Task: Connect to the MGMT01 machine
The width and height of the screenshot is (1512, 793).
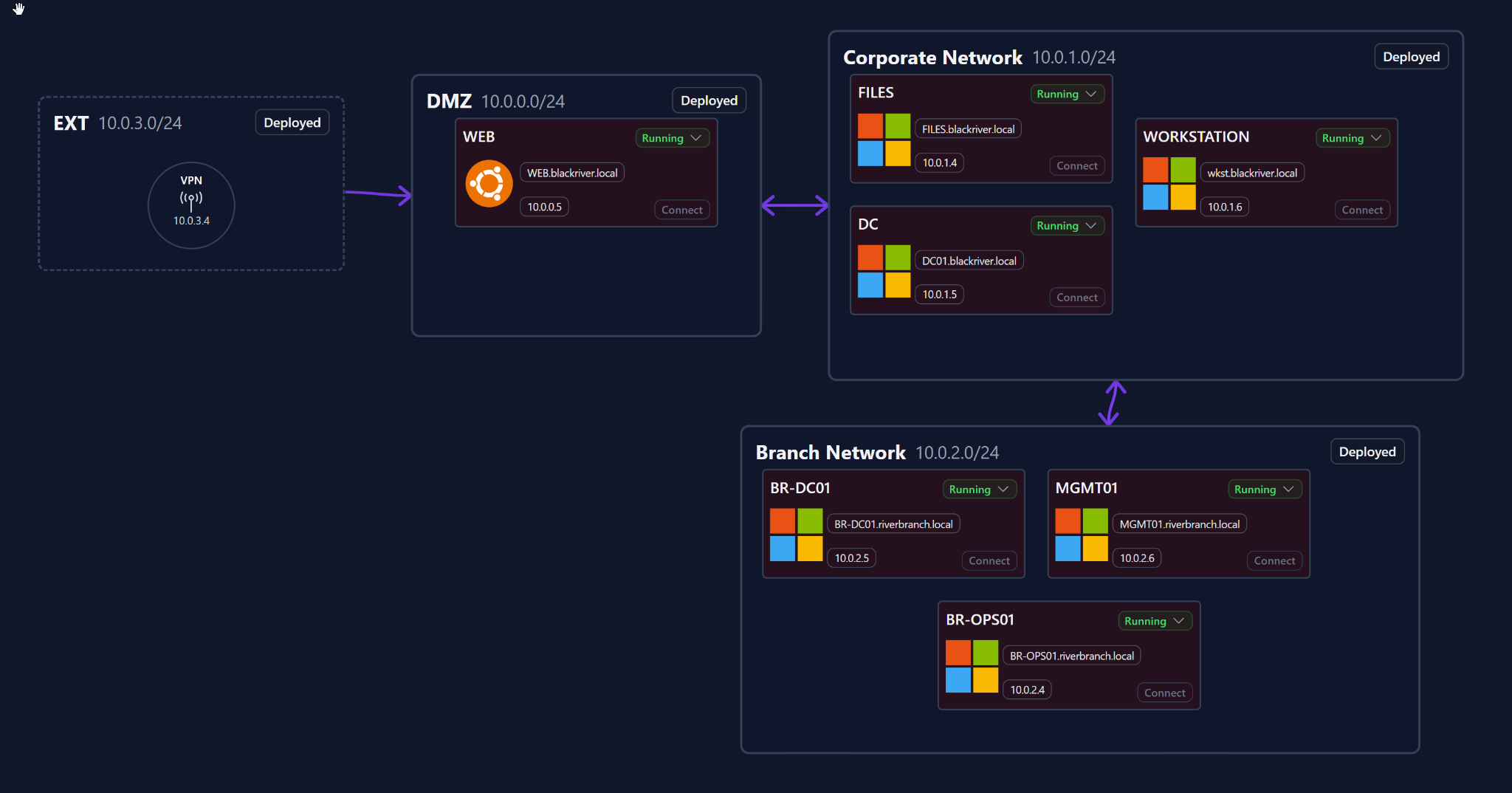Action: tap(1274, 561)
